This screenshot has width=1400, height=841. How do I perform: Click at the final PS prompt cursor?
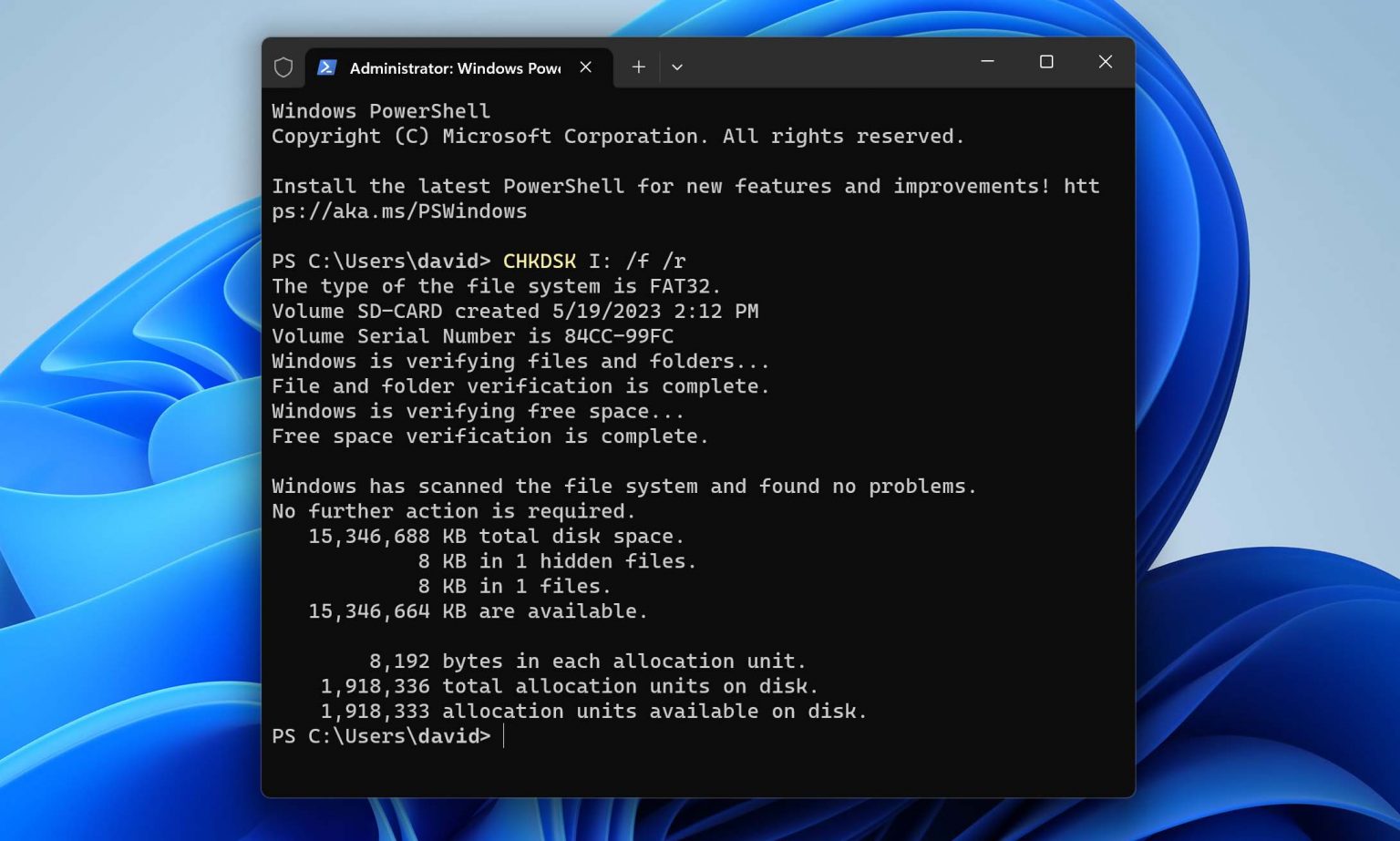504,736
